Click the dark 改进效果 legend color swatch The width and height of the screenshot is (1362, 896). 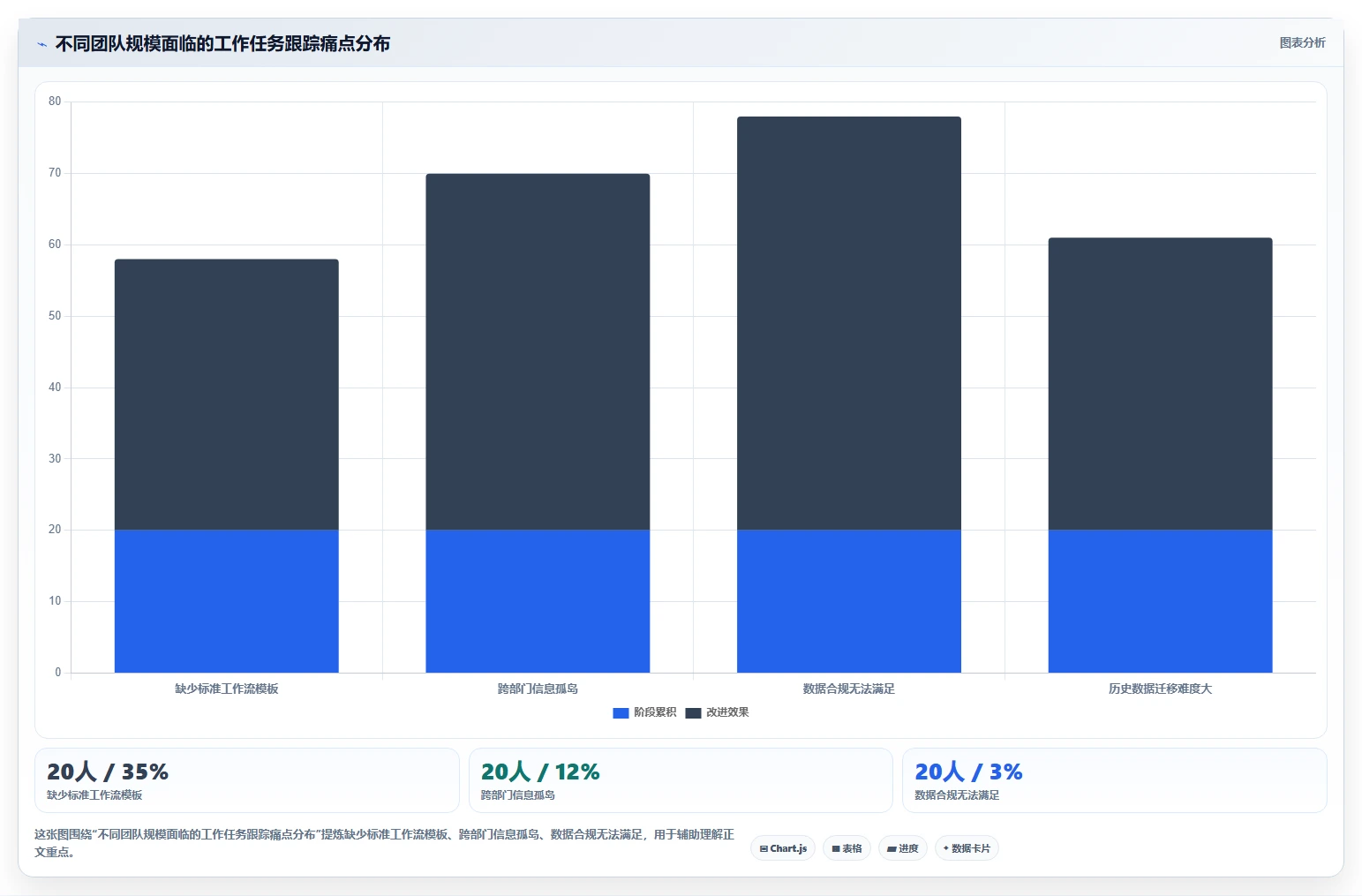click(693, 713)
